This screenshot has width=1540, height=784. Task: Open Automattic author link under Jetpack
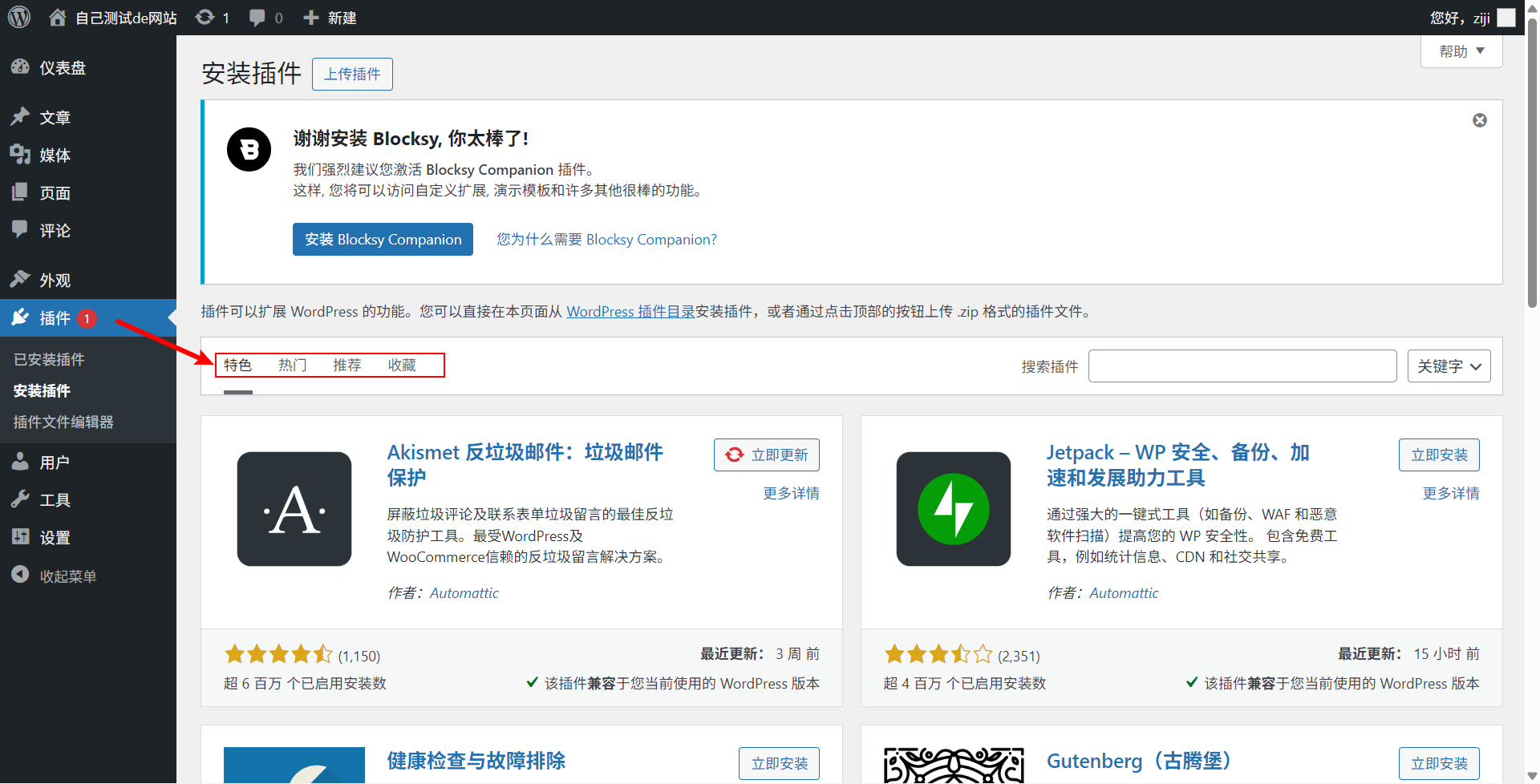1124,593
